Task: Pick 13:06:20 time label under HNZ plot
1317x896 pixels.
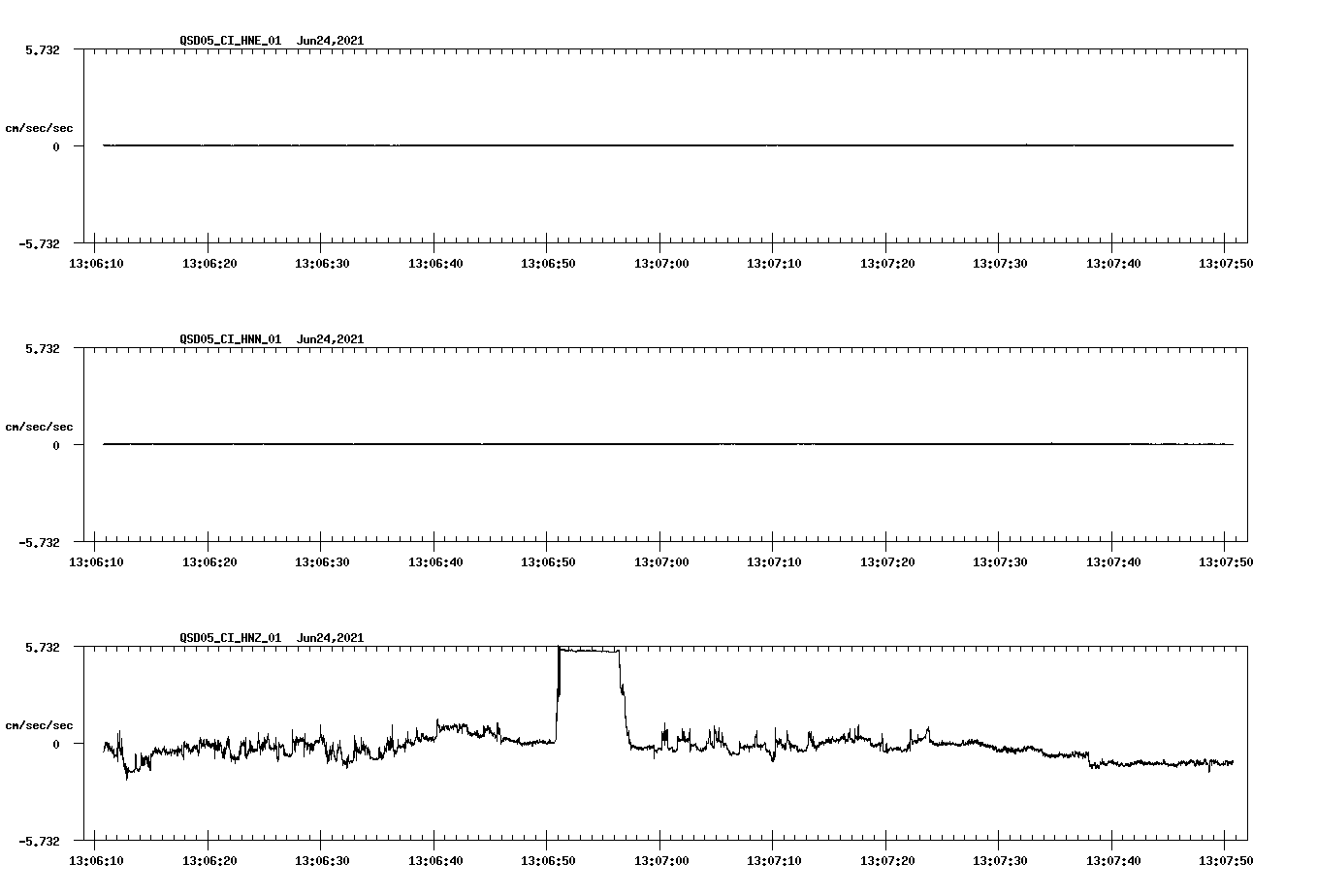Action: (x=209, y=860)
